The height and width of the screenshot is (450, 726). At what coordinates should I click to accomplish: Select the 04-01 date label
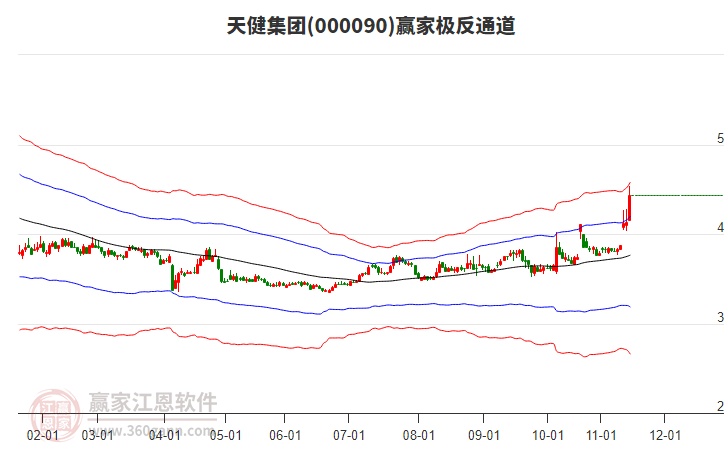[x=164, y=435]
